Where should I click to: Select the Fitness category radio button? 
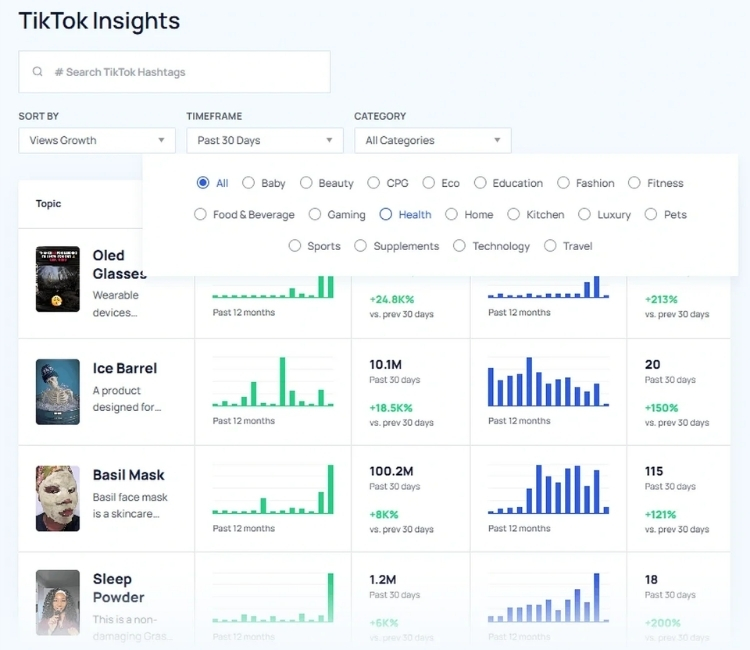click(x=634, y=183)
